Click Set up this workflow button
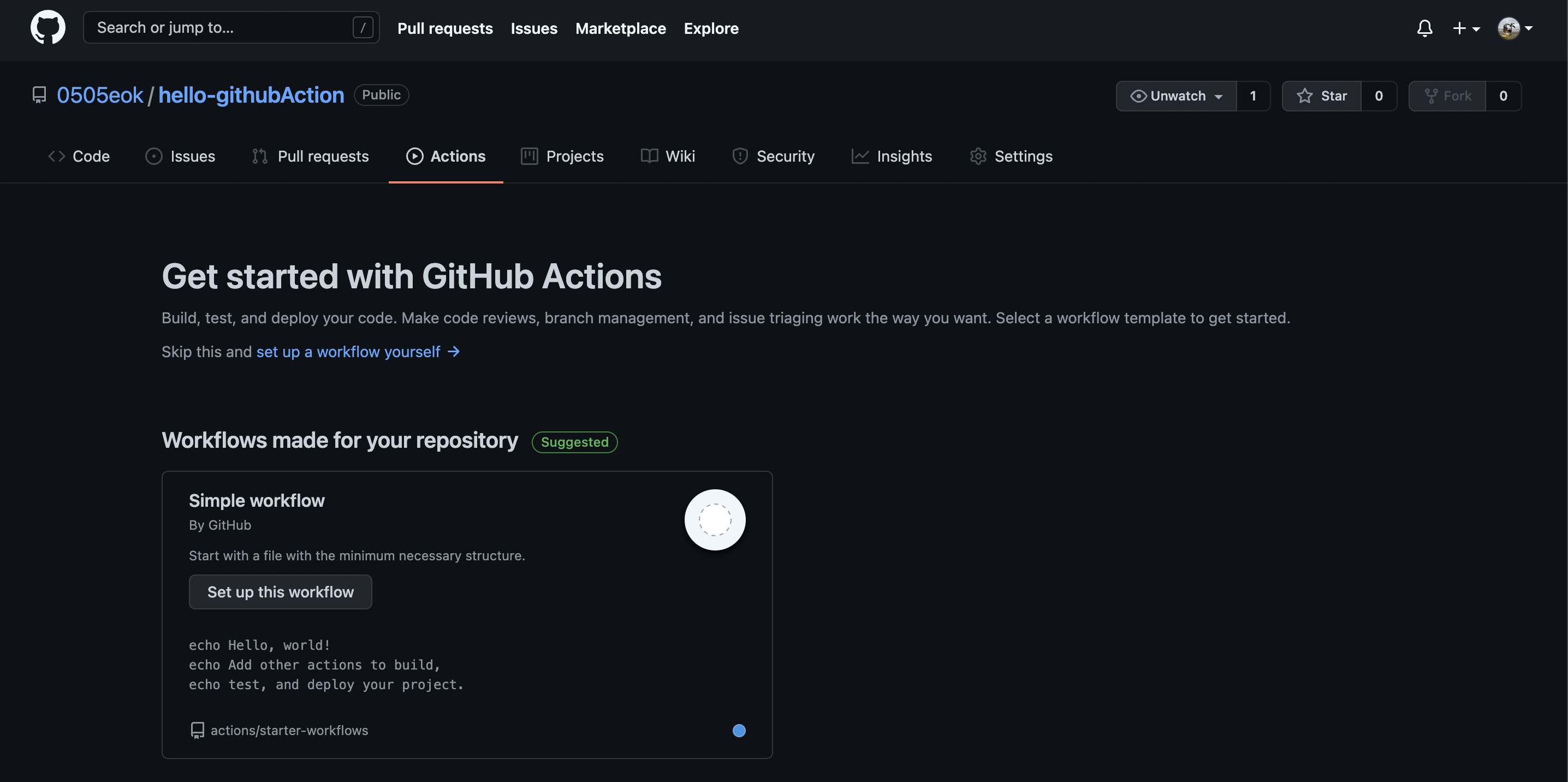Viewport: 1568px width, 782px height. [x=280, y=591]
